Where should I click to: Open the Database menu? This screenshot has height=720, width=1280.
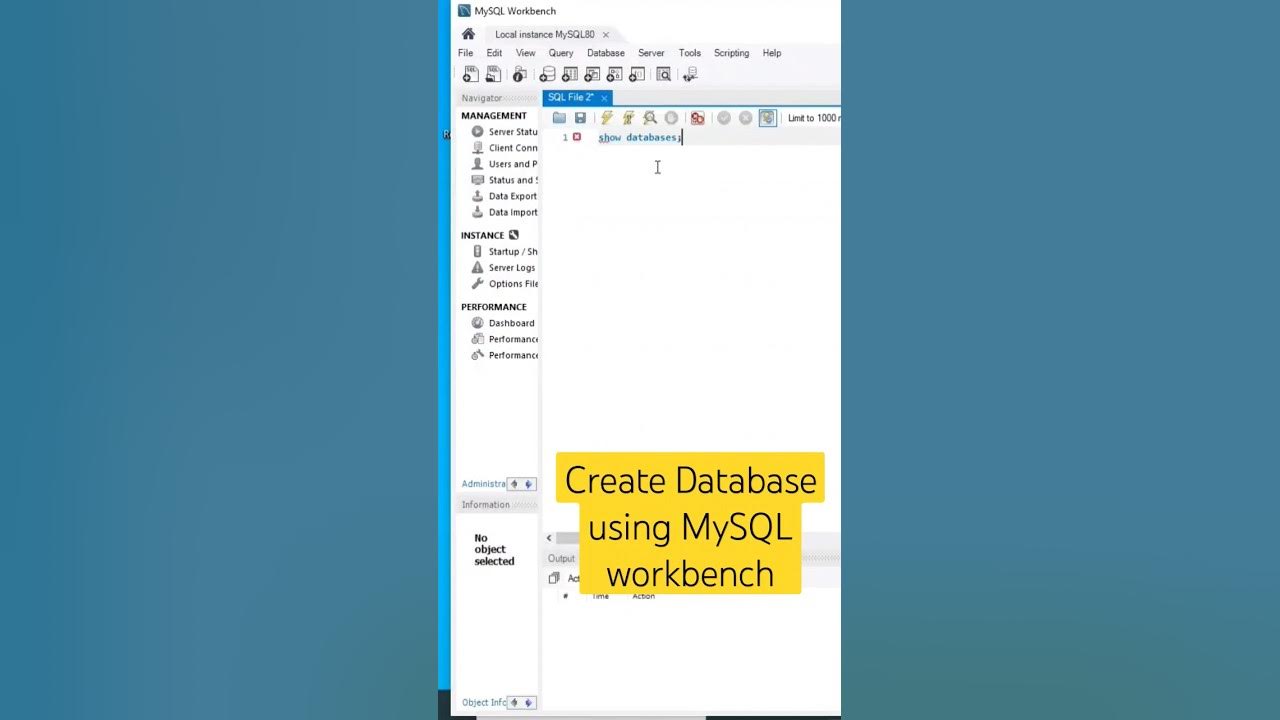coord(605,53)
